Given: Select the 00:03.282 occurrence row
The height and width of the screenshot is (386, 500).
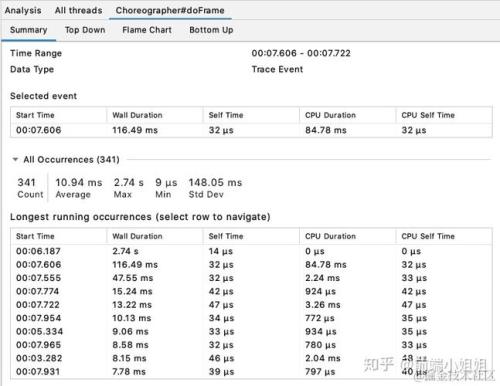Looking at the screenshot, I should tap(251, 358).
